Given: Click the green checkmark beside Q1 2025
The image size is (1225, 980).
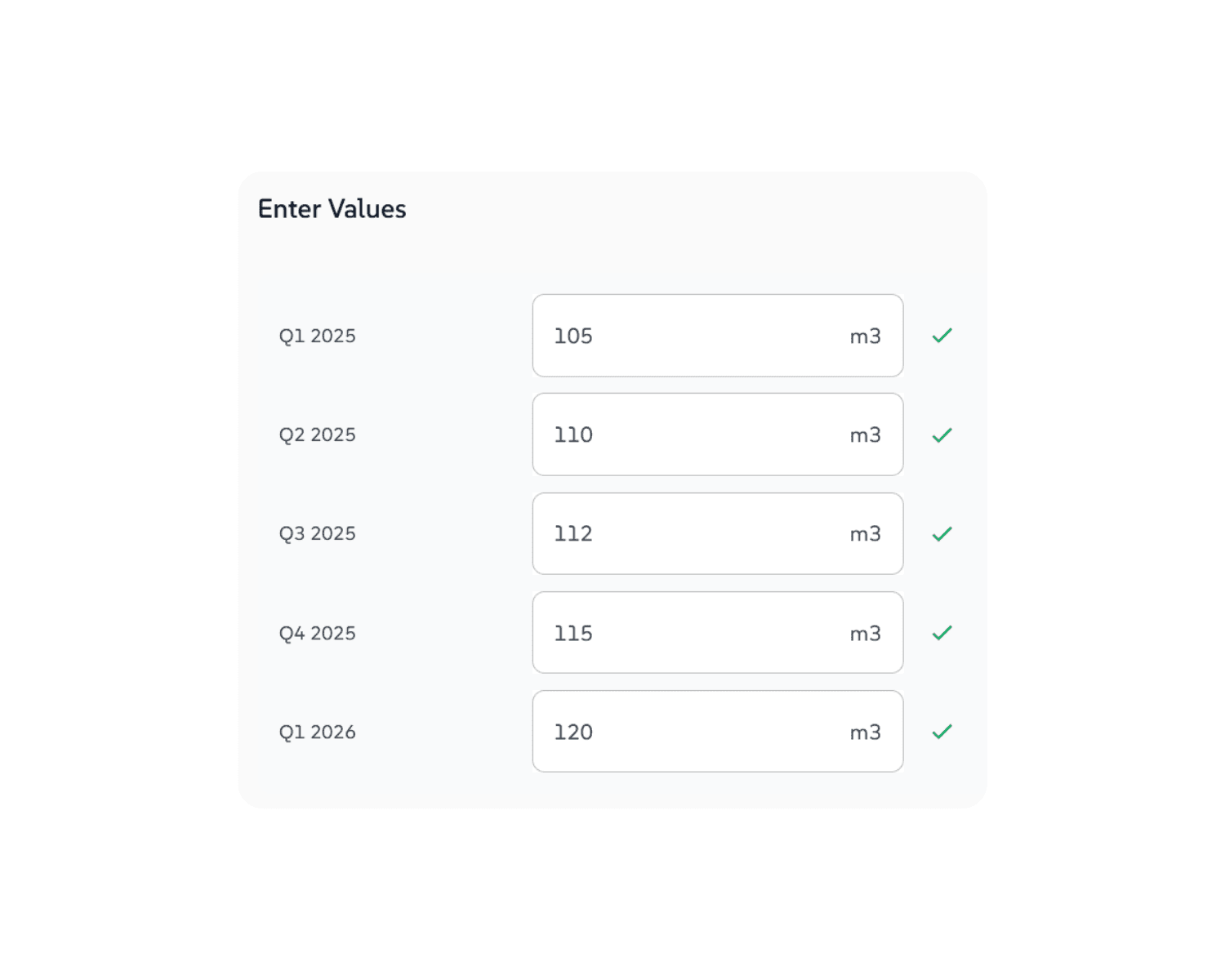Looking at the screenshot, I should 942,336.
